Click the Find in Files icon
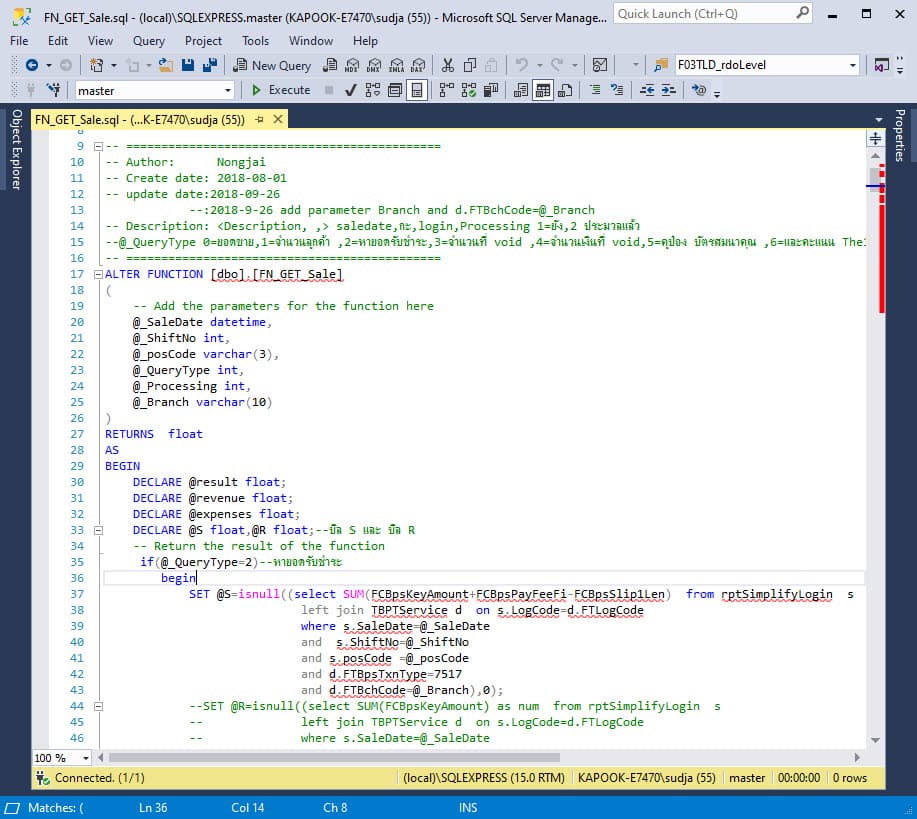This screenshot has width=917, height=819. point(660,66)
